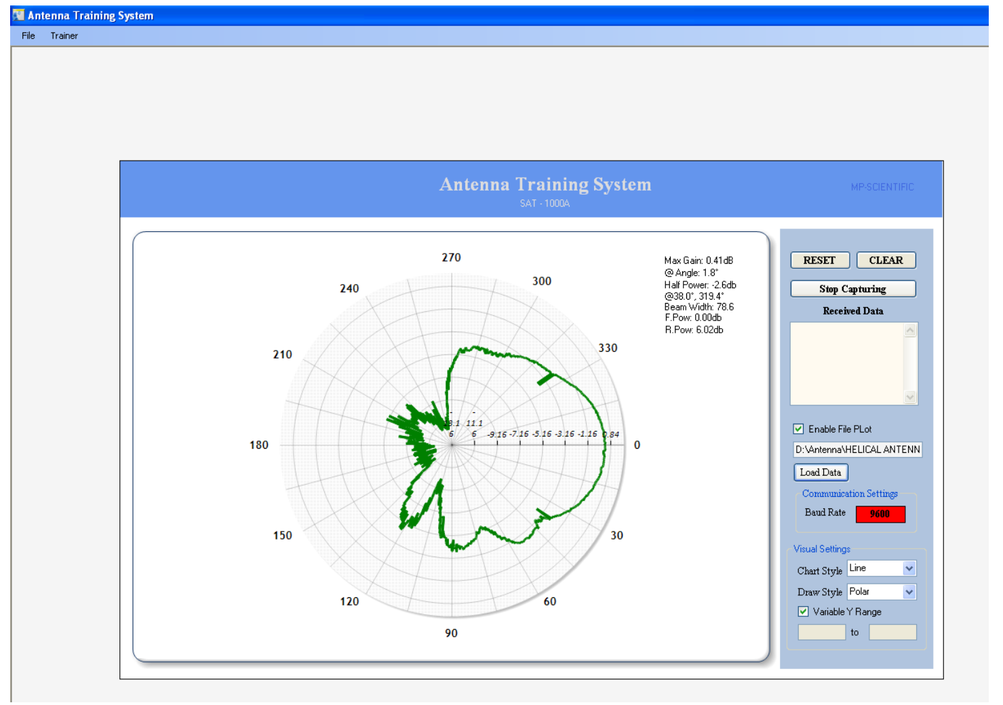The image size is (1003, 705).
Task: Click the 'R.Pow: 6.02db' readout
Action: pyautogui.click(x=693, y=330)
